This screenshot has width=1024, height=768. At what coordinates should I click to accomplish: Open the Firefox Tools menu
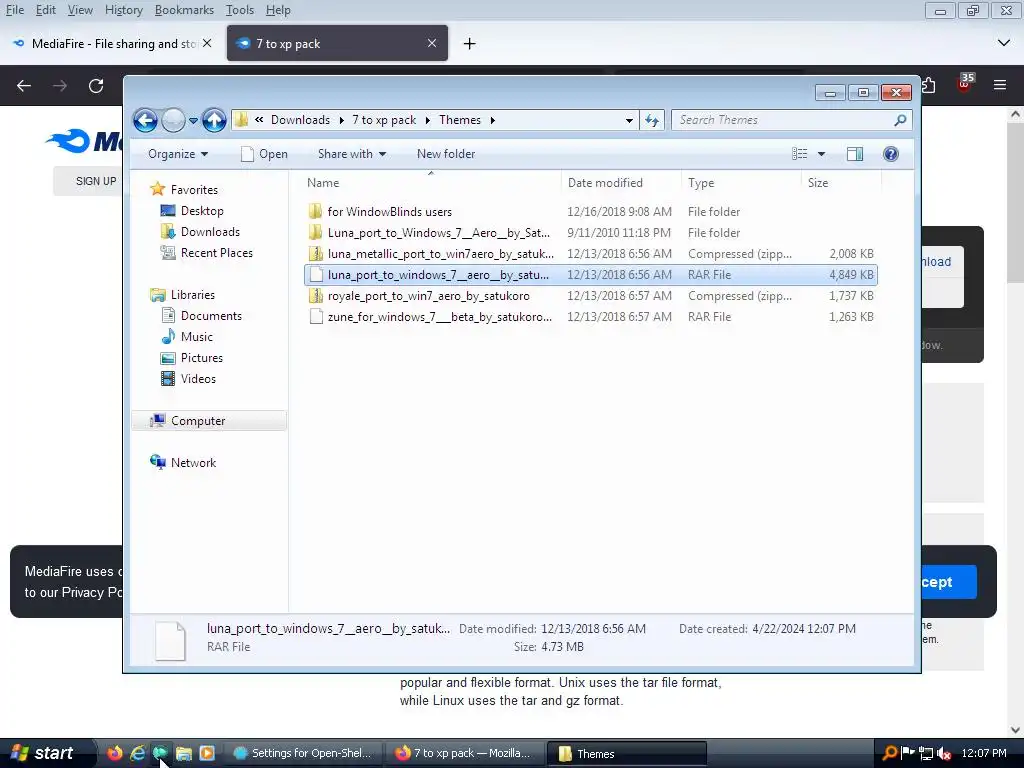pos(240,10)
